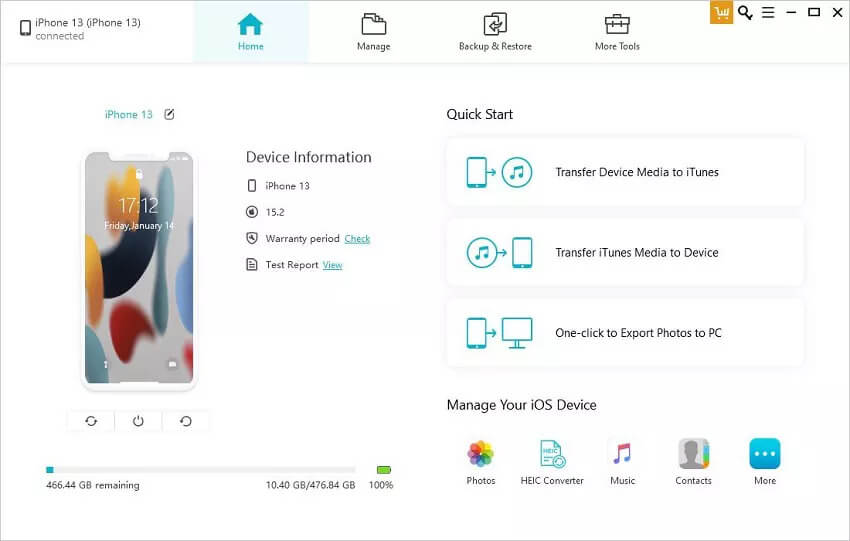850x541 pixels.
Task: Click the test report document icon
Action: [x=252, y=265]
